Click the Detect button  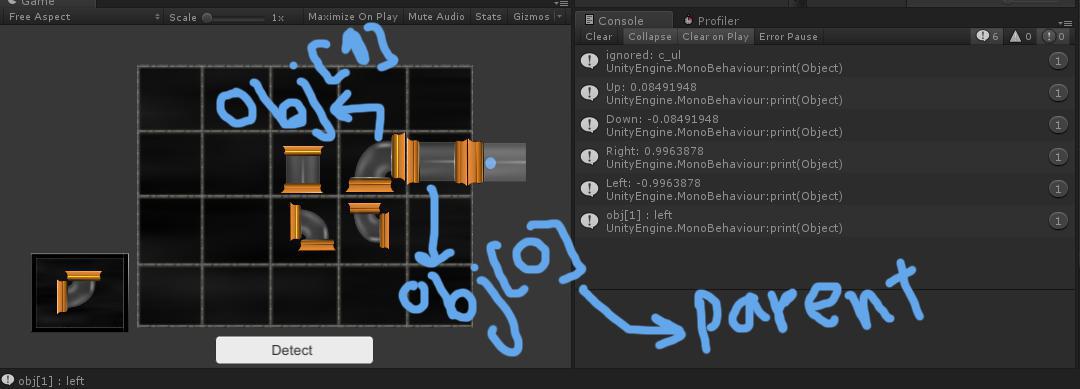(294, 350)
